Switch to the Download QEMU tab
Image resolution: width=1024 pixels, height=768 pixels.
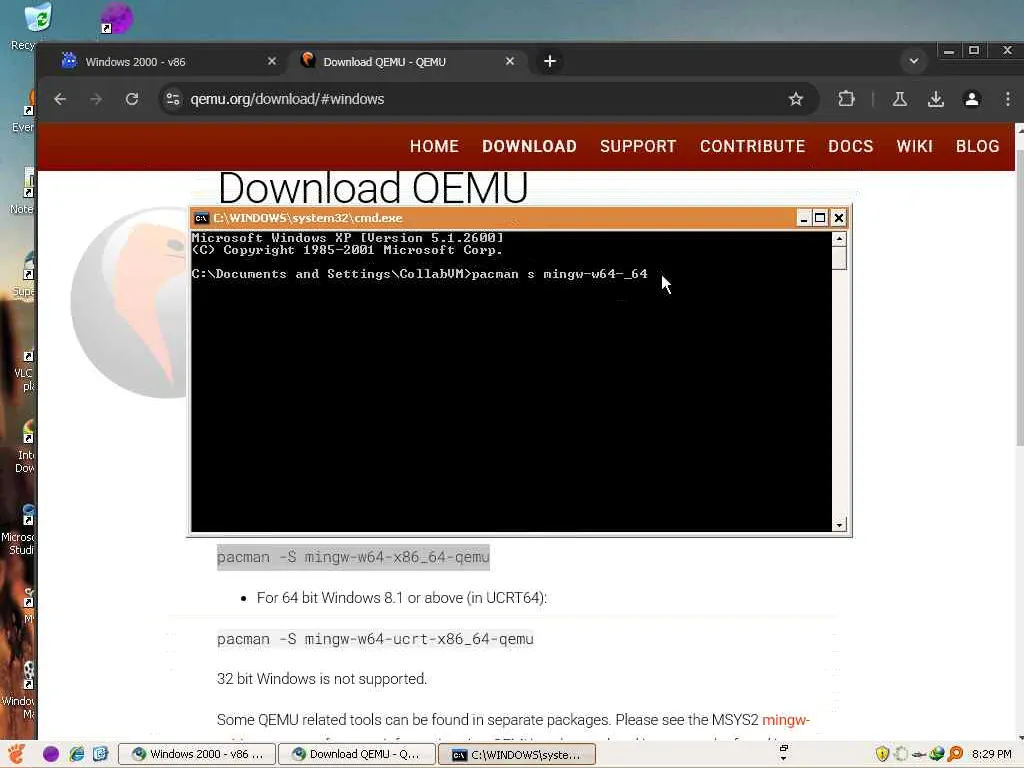pyautogui.click(x=408, y=61)
